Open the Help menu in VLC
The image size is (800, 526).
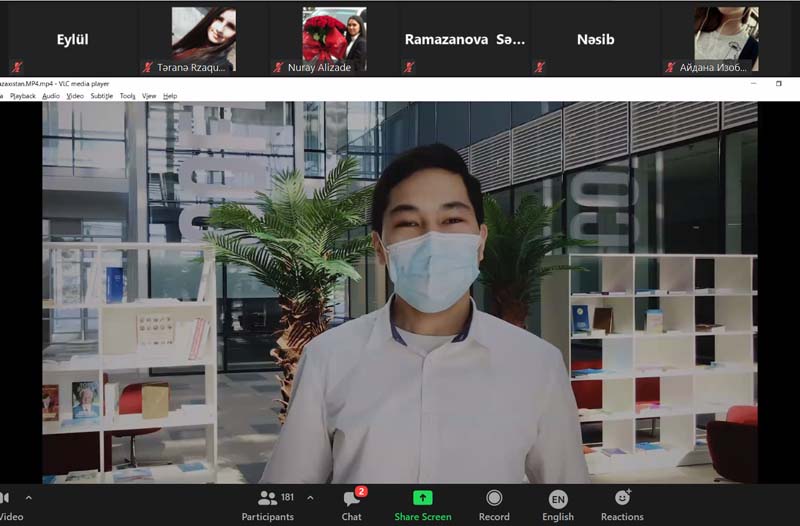pyautogui.click(x=170, y=96)
